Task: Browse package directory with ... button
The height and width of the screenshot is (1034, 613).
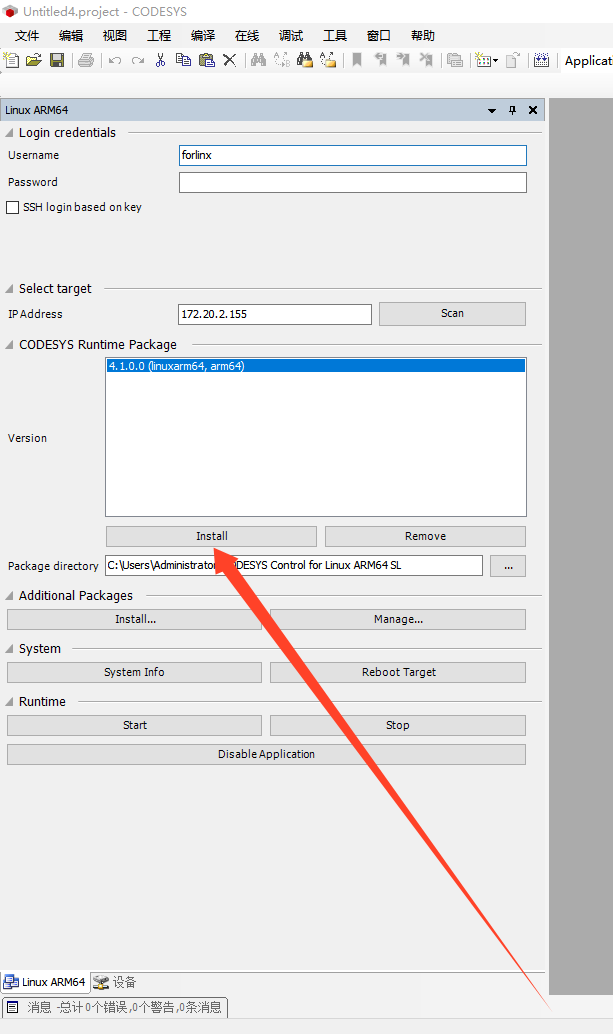Action: (508, 566)
